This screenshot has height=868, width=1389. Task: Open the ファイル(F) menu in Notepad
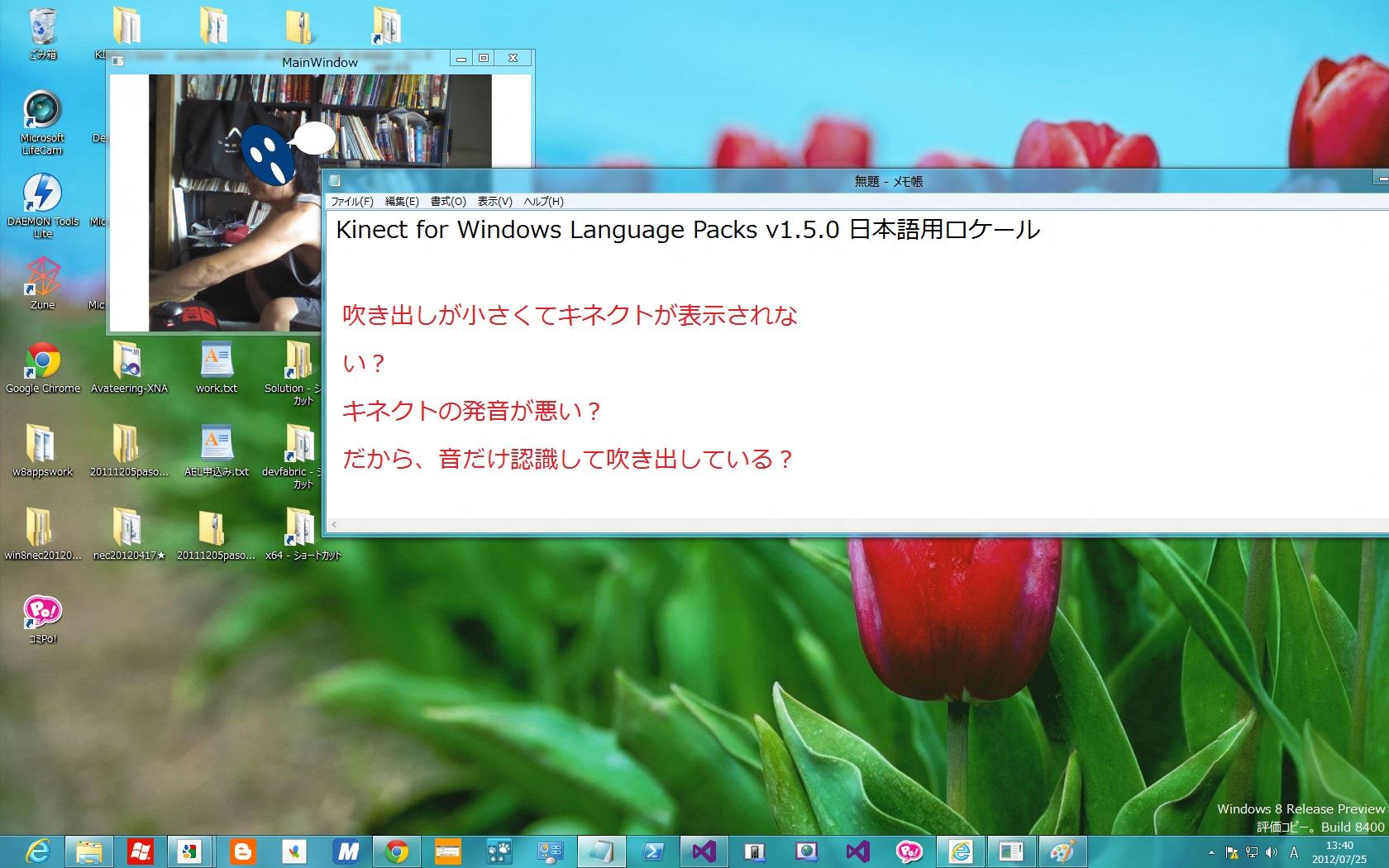(x=352, y=202)
